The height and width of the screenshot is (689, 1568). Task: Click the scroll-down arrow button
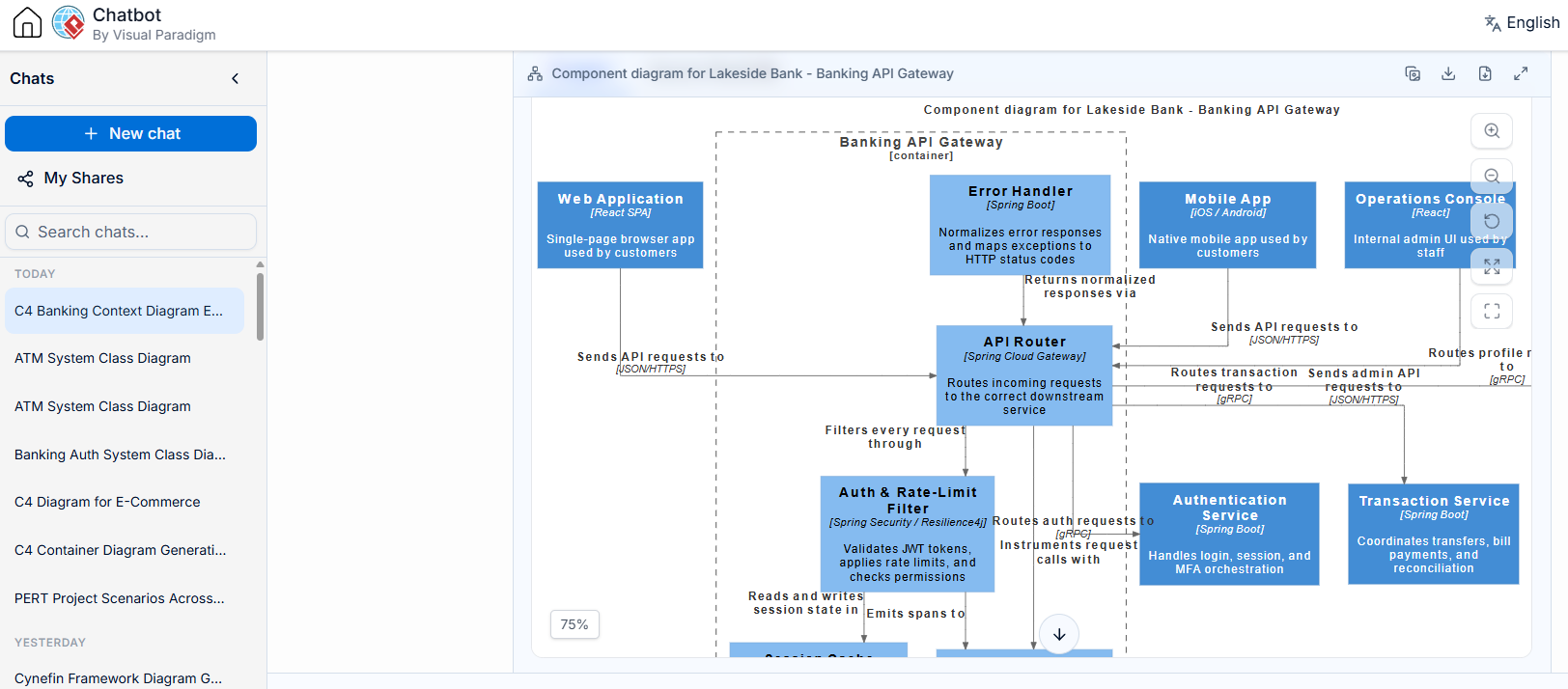tap(1059, 634)
